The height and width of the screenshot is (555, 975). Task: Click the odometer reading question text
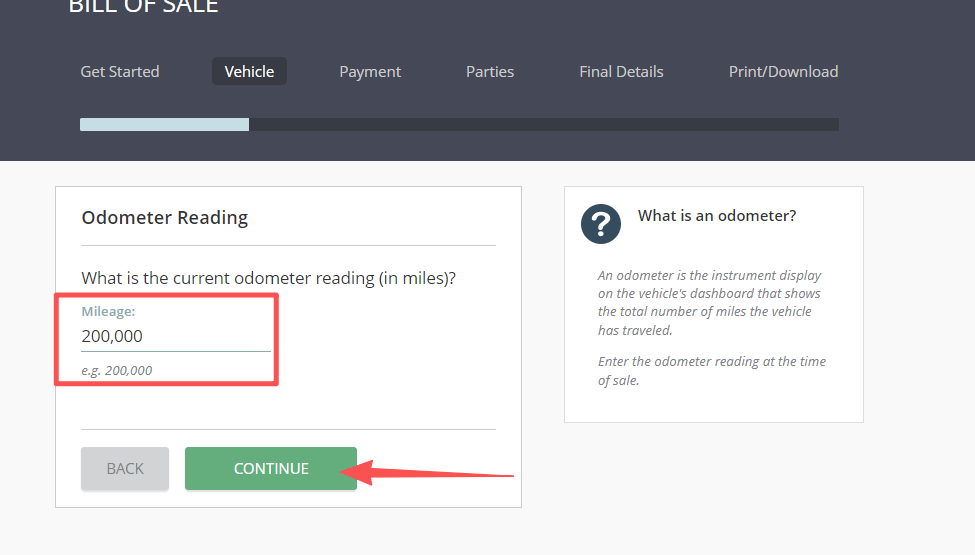point(269,278)
